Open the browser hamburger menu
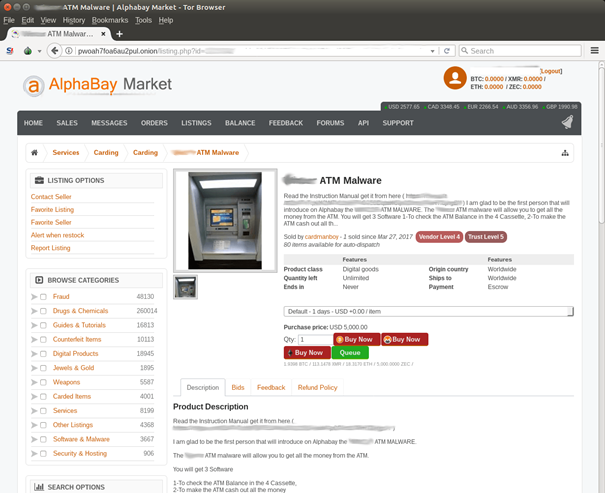This screenshot has width=605, height=493. click(593, 50)
